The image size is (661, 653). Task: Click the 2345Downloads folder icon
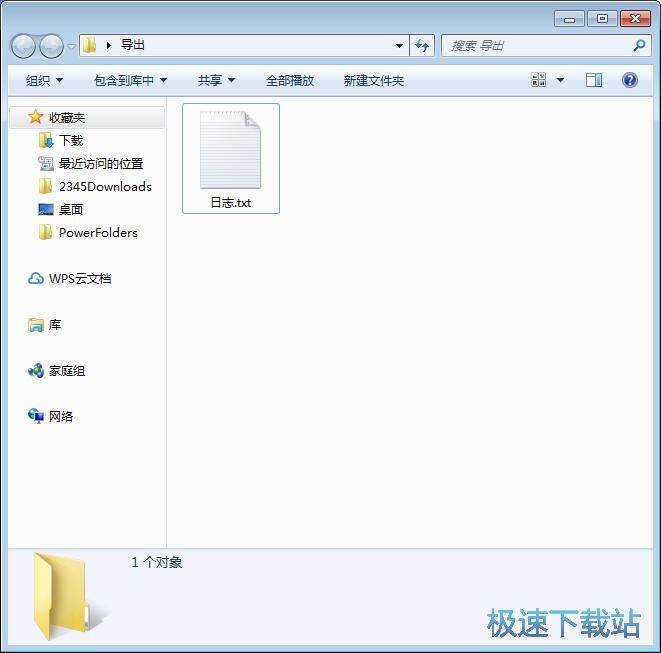[x=45, y=186]
